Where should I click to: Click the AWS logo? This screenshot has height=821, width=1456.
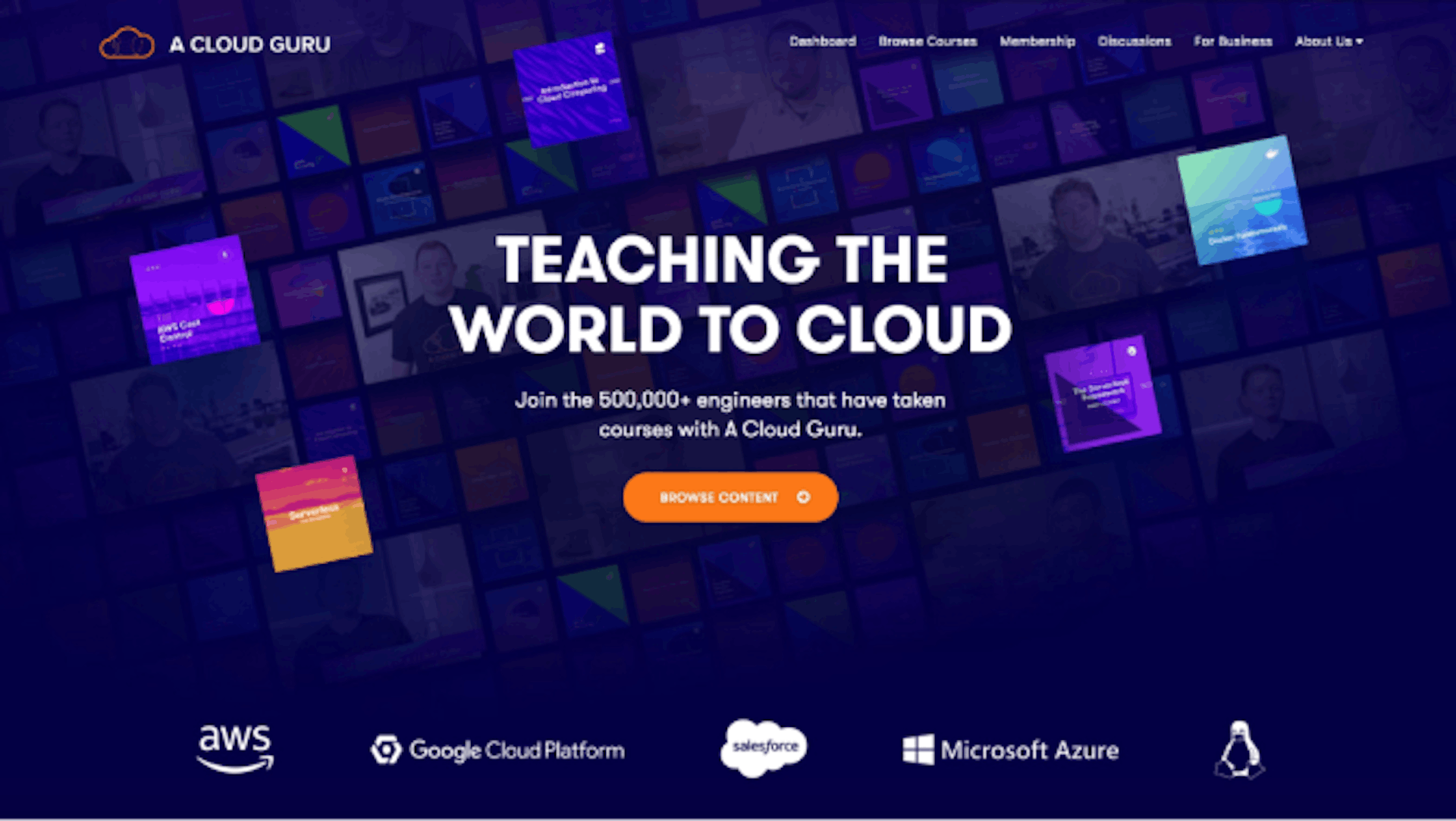pyautogui.click(x=235, y=748)
